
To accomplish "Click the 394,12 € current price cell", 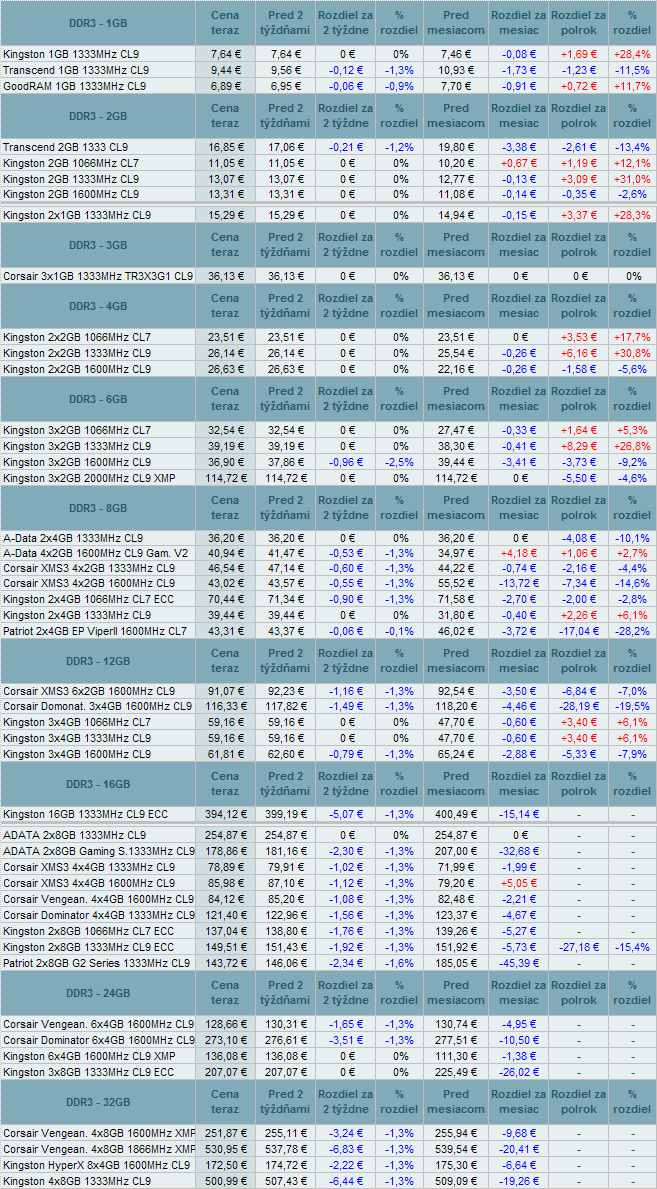I will coord(225,814).
